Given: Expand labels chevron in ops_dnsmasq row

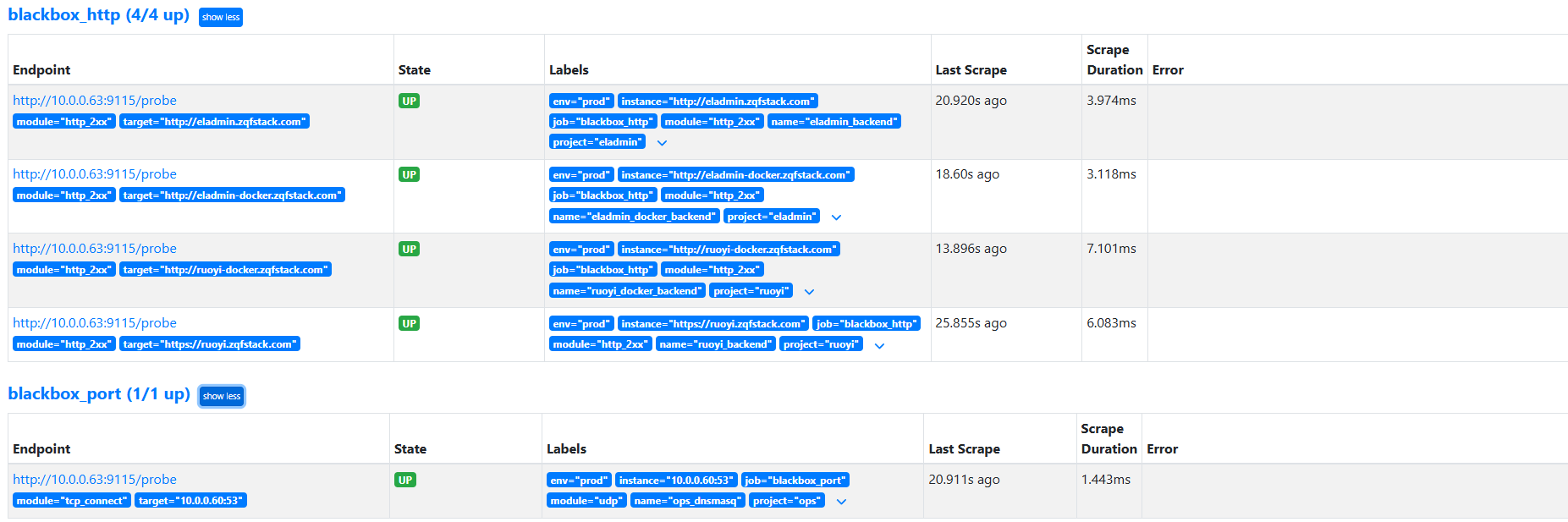Looking at the screenshot, I should point(841,502).
